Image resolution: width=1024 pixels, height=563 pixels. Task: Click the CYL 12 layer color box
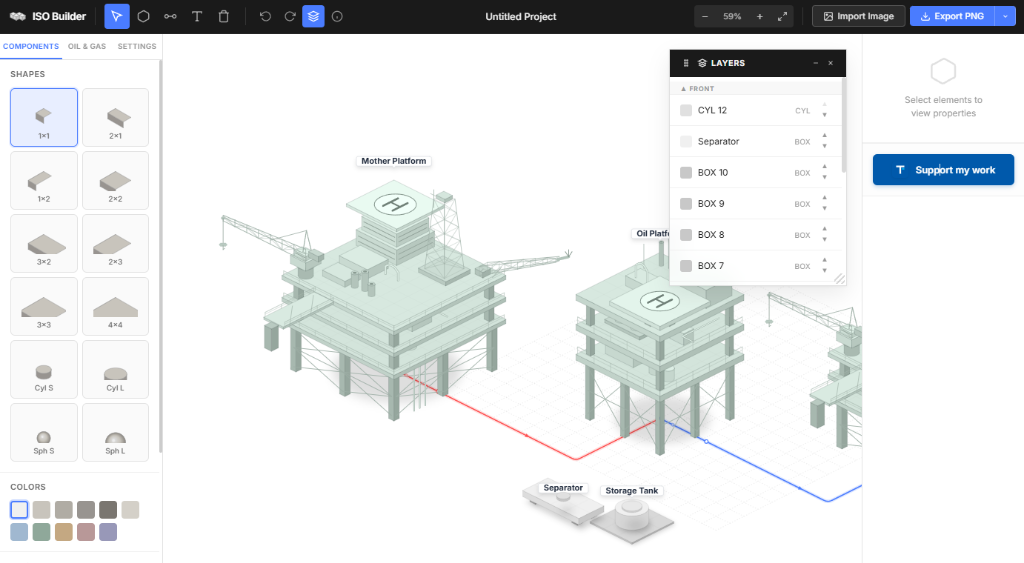[686, 110]
